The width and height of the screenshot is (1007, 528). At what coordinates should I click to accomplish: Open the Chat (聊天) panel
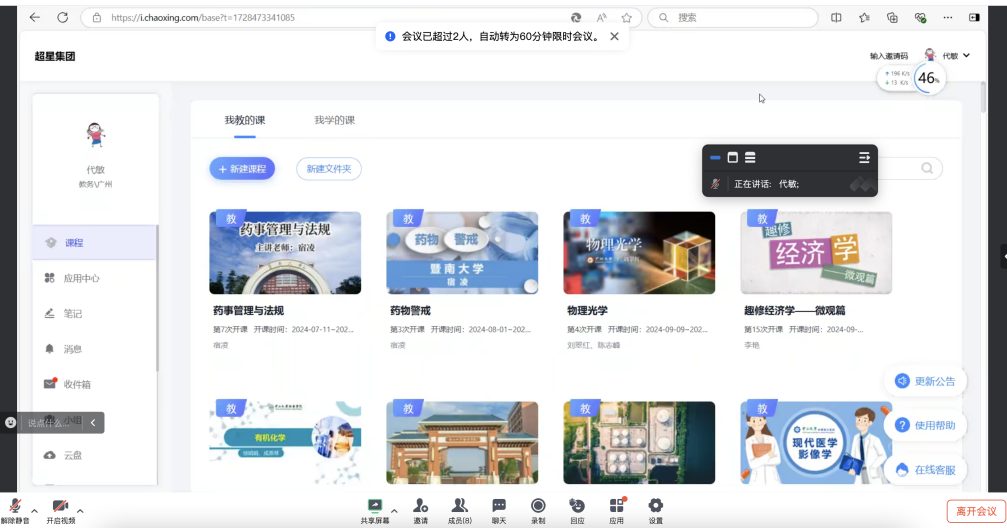pos(498,506)
